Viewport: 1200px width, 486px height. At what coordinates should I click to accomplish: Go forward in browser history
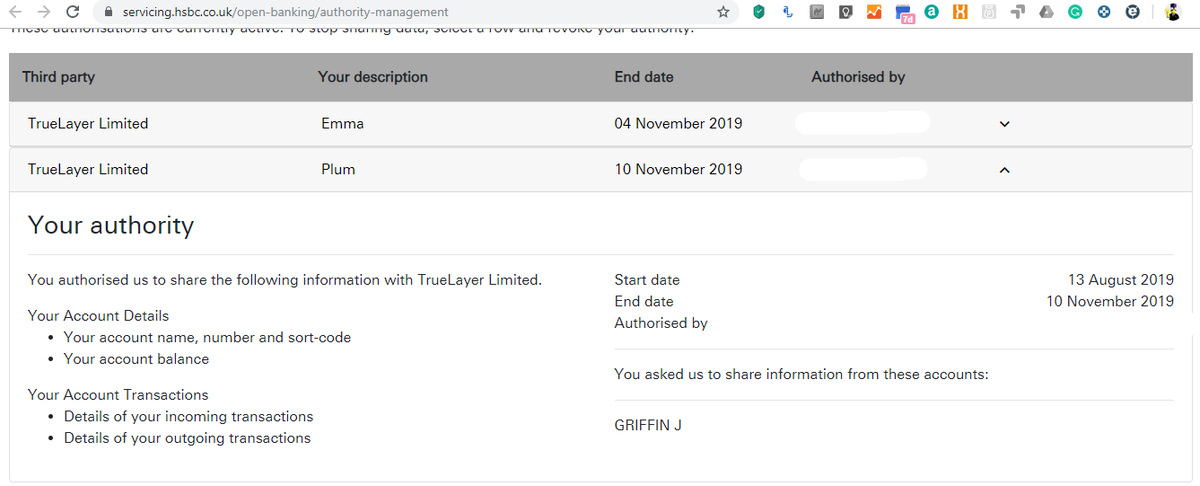pyautogui.click(x=42, y=12)
